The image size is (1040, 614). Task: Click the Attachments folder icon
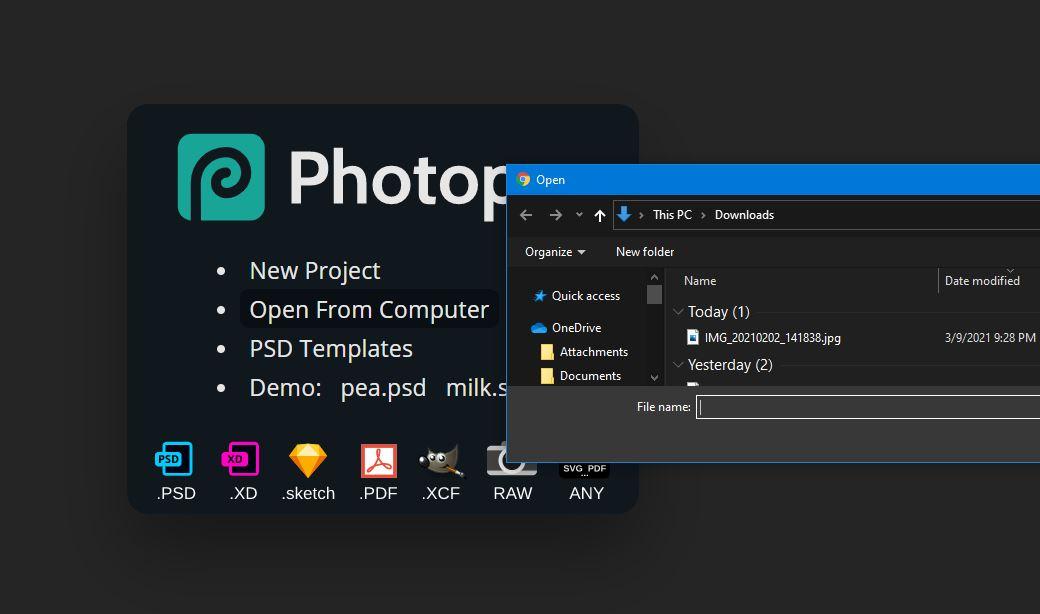pos(547,351)
